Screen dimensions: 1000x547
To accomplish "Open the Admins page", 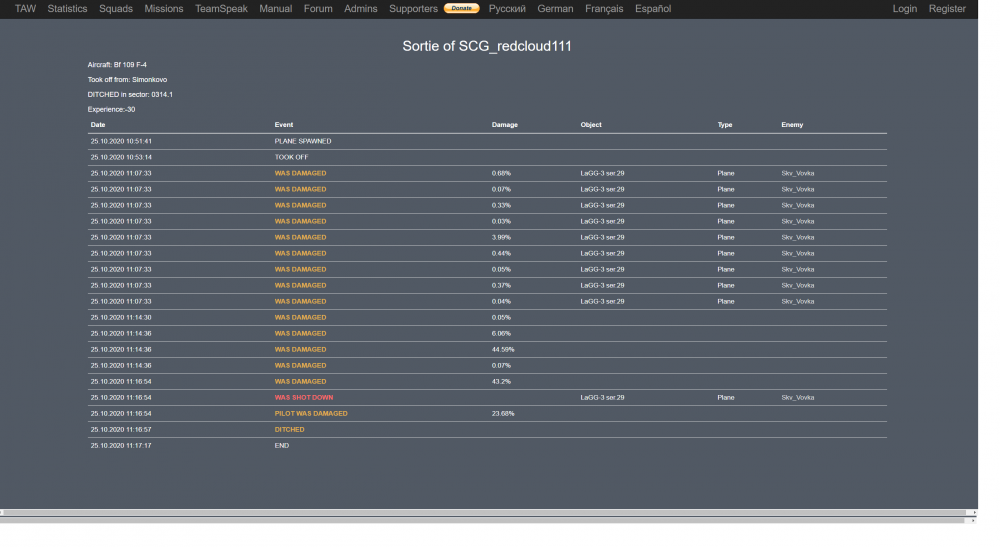I will pyautogui.click(x=361, y=9).
